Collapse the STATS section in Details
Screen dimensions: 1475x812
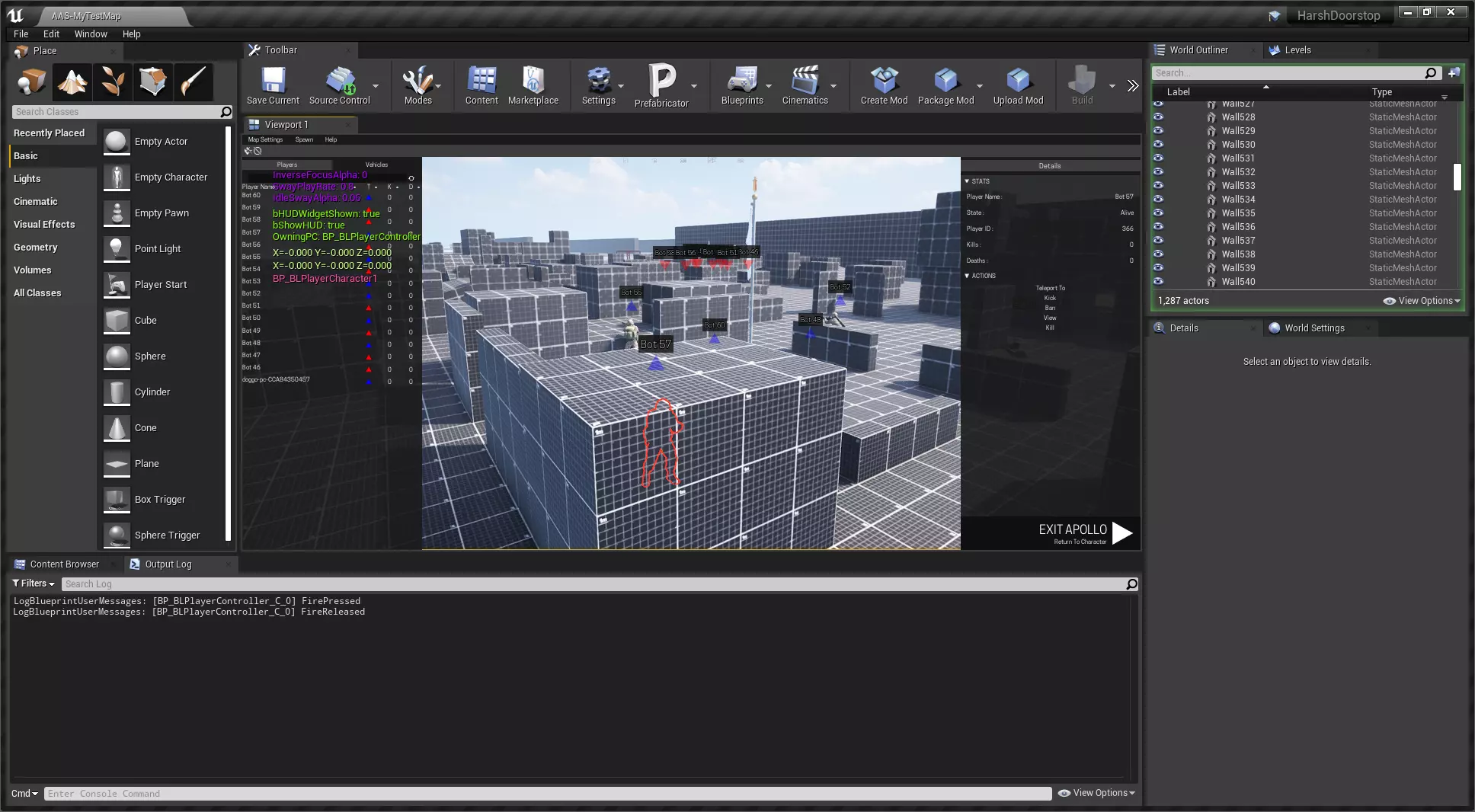(968, 181)
